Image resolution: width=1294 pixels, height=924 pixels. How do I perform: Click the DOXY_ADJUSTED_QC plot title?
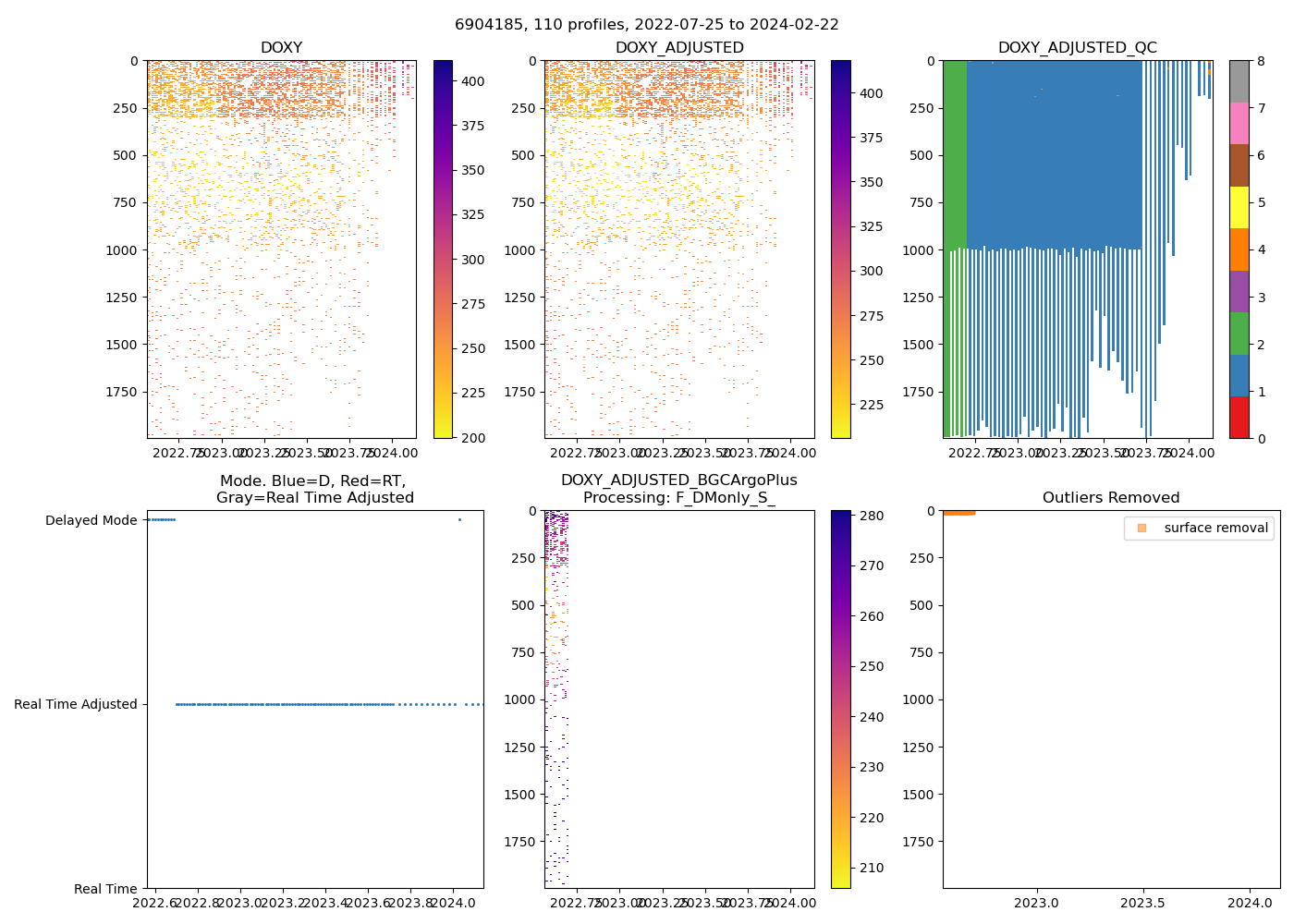[1077, 48]
